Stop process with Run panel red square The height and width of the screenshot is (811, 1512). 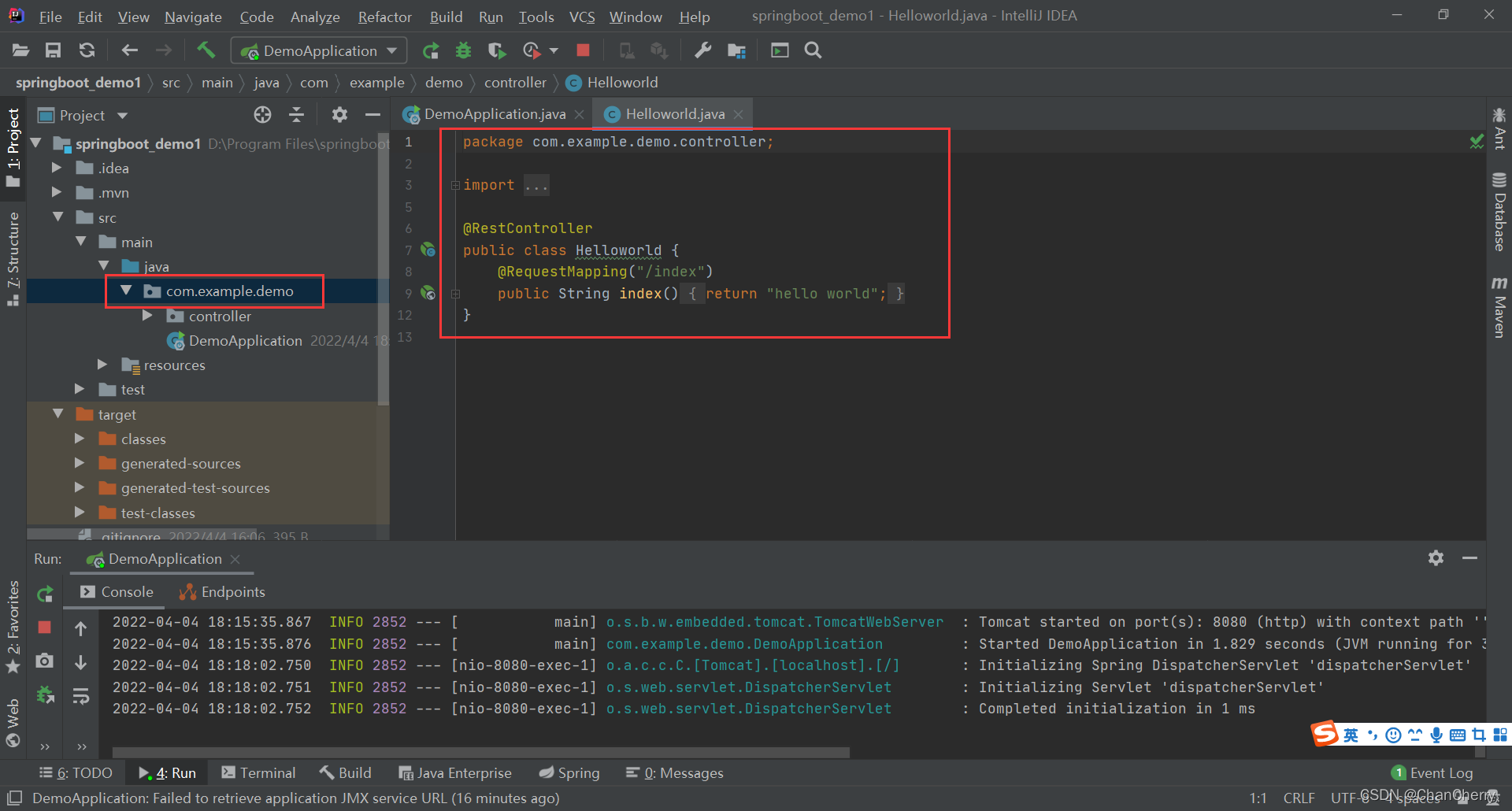coord(45,628)
